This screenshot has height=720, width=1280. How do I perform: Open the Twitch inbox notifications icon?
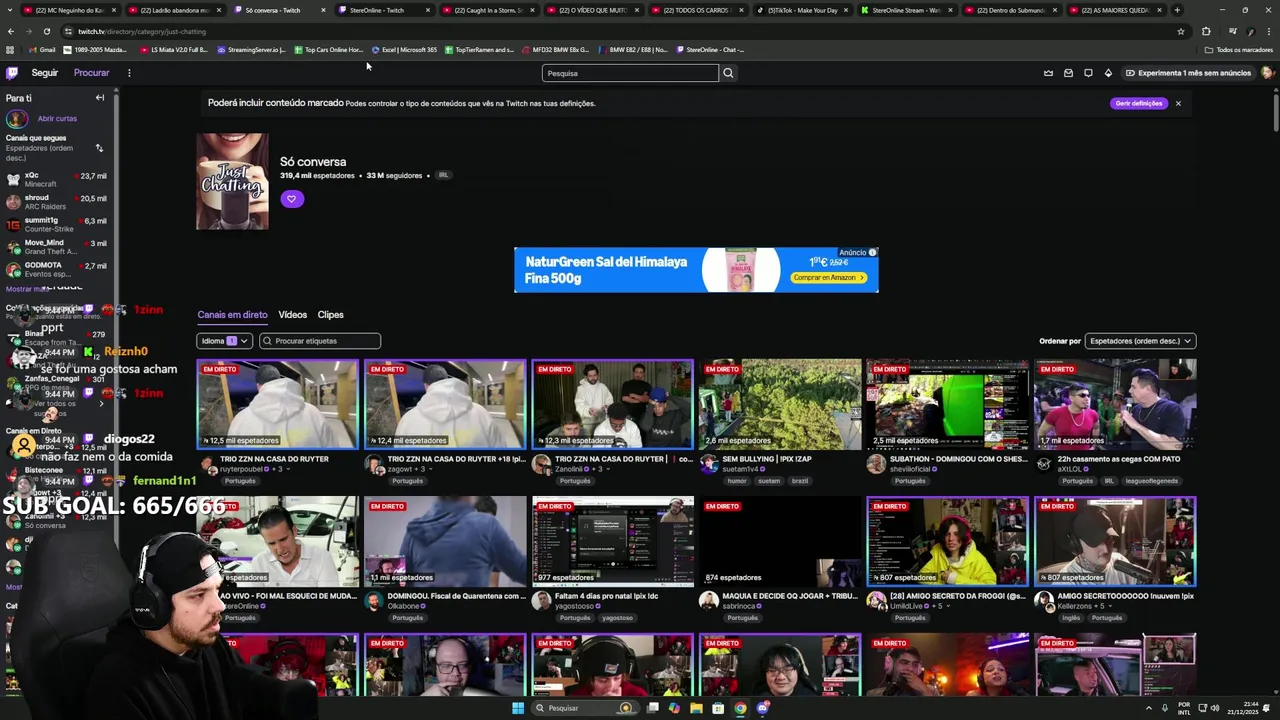coord(1068,73)
